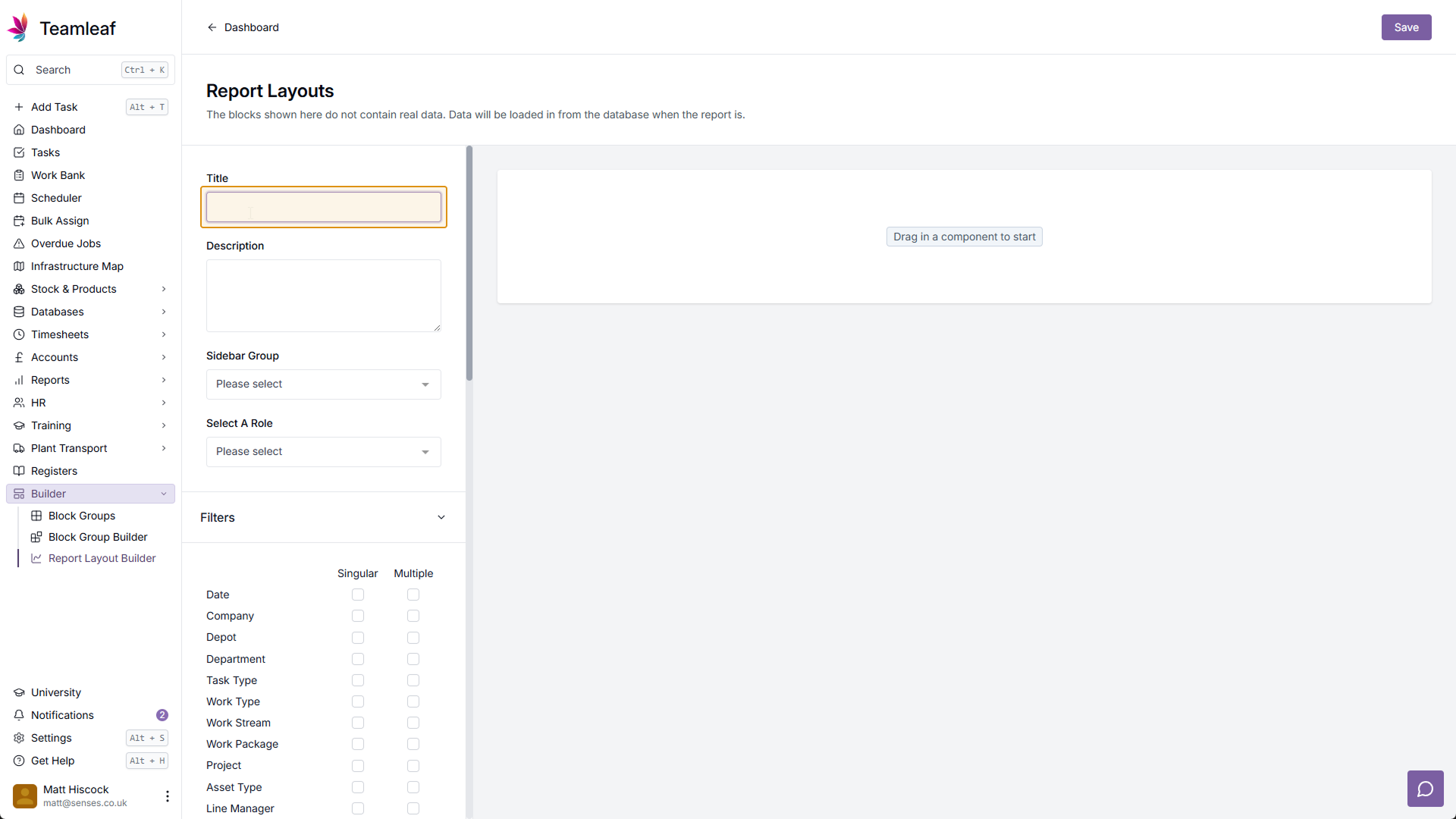The width and height of the screenshot is (1456, 819).
Task: Open Report Layout Builder menu item
Action: coord(102,558)
